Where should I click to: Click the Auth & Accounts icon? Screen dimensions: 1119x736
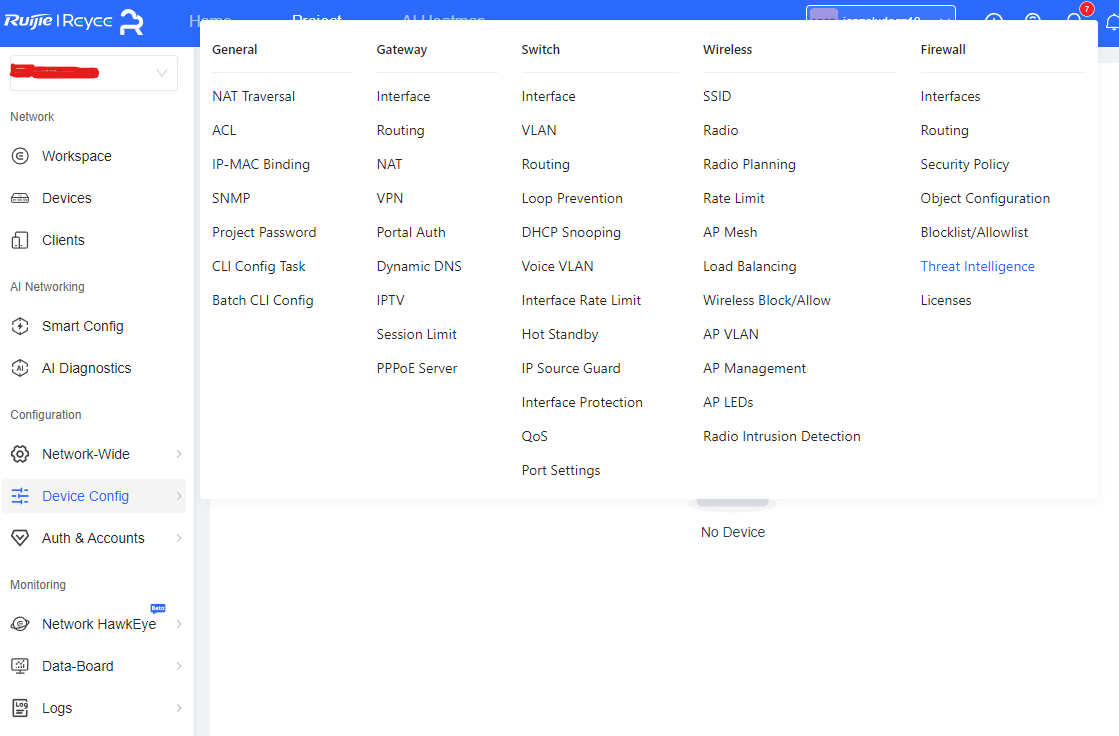[20, 538]
